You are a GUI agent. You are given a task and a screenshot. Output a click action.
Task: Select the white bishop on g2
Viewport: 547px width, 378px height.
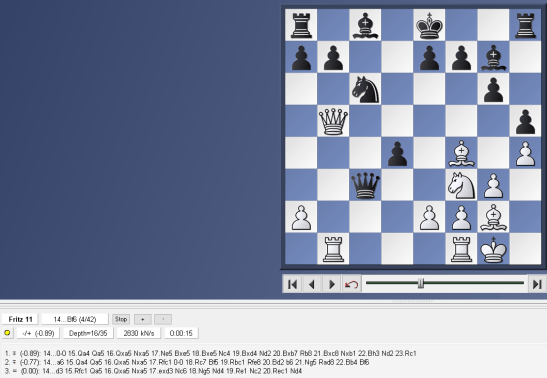(x=493, y=217)
